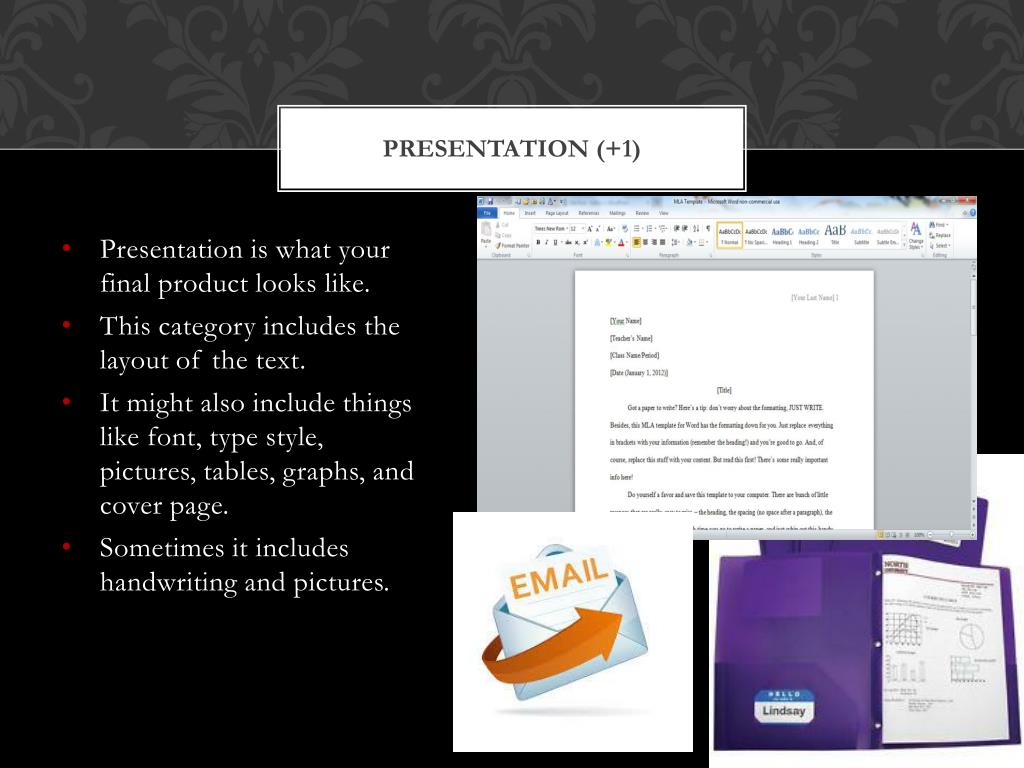Viewport: 1024px width, 768px height.
Task: Click the Bullets list icon
Action: tap(637, 229)
